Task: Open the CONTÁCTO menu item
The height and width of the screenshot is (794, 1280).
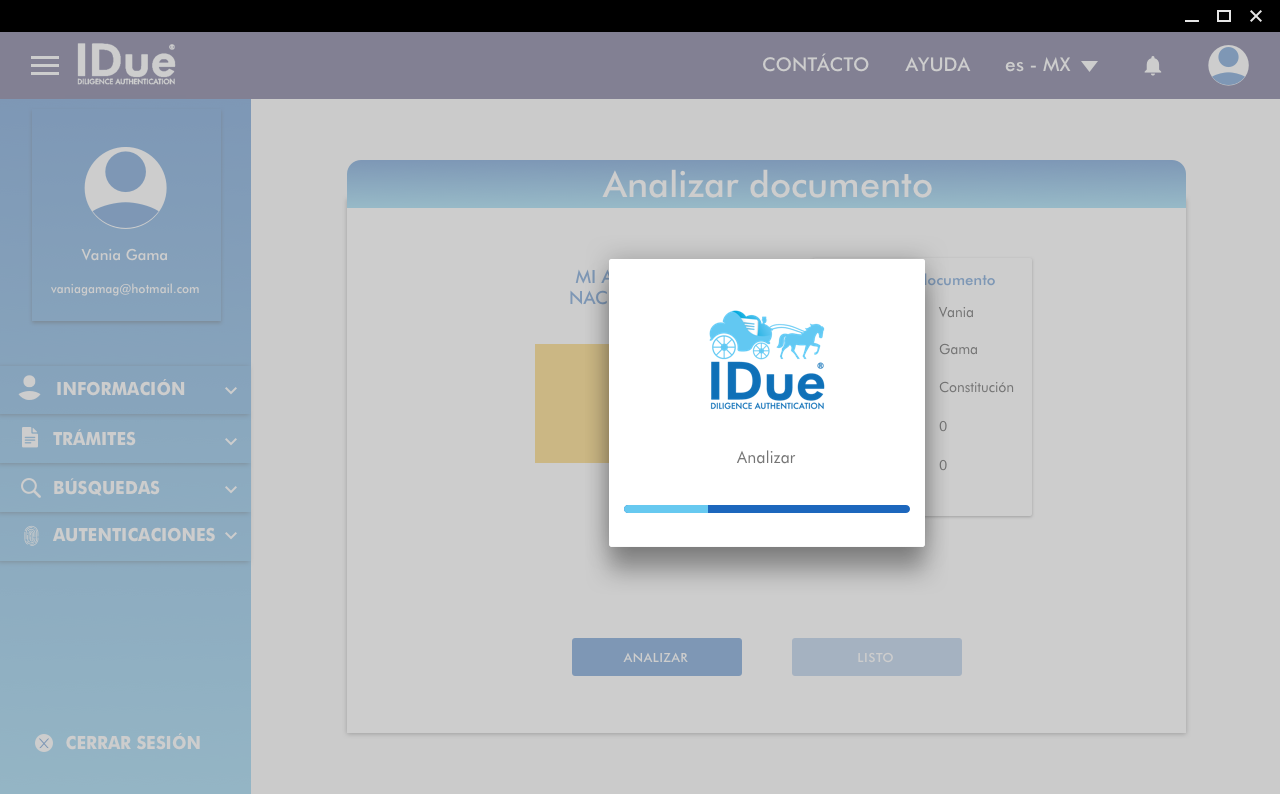Action: 815,65
